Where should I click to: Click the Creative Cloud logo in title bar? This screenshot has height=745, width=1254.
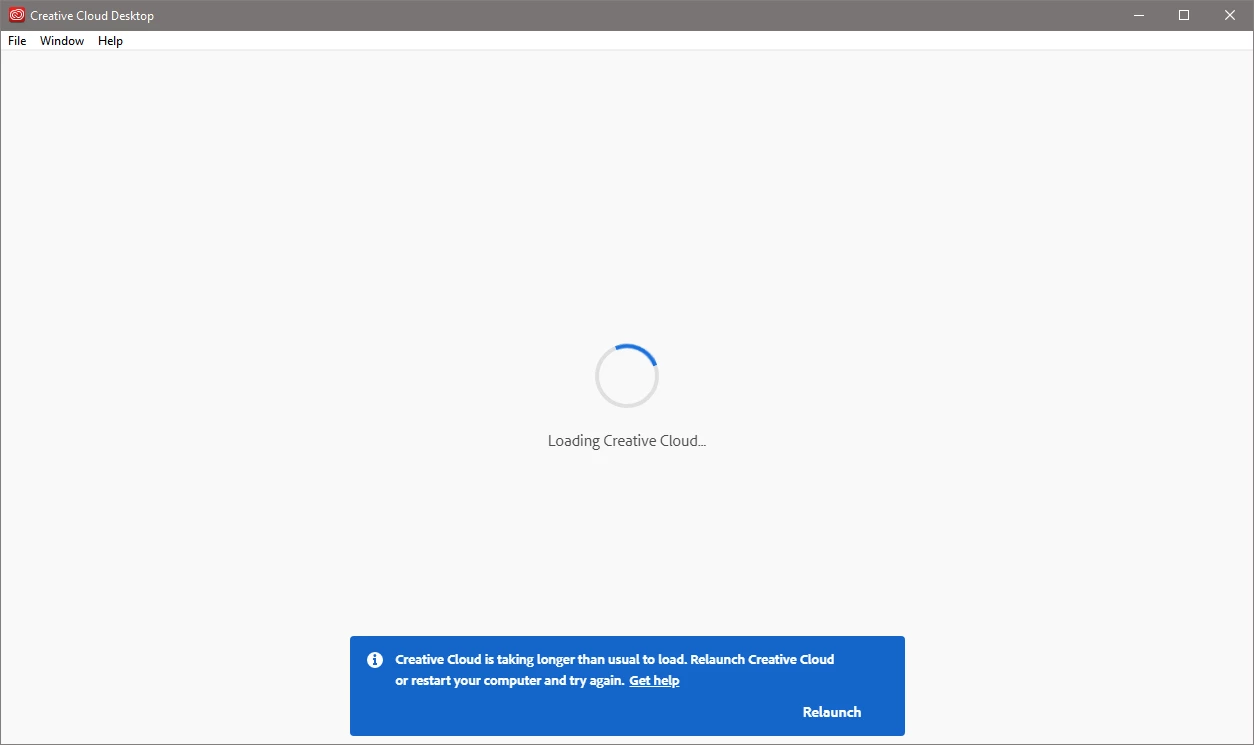[x=16, y=15]
